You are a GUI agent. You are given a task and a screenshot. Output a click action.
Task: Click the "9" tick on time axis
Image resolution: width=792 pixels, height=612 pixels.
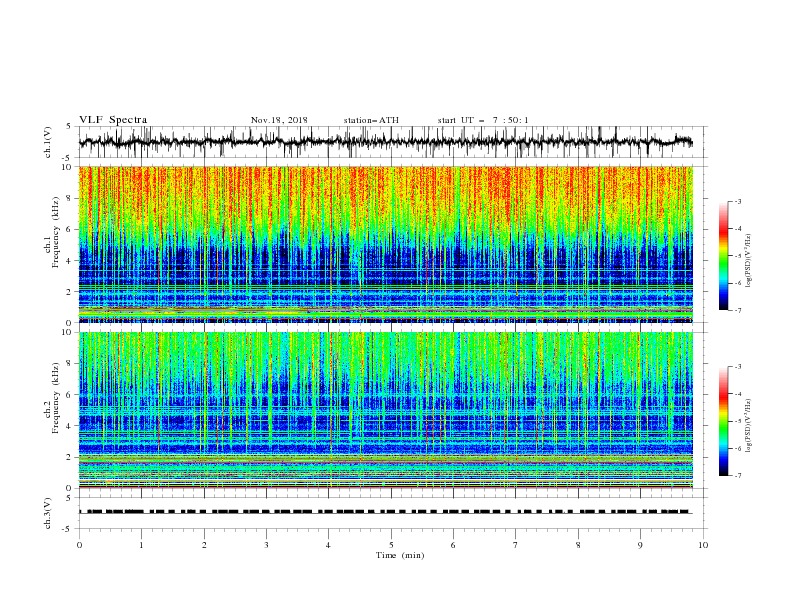click(x=640, y=545)
